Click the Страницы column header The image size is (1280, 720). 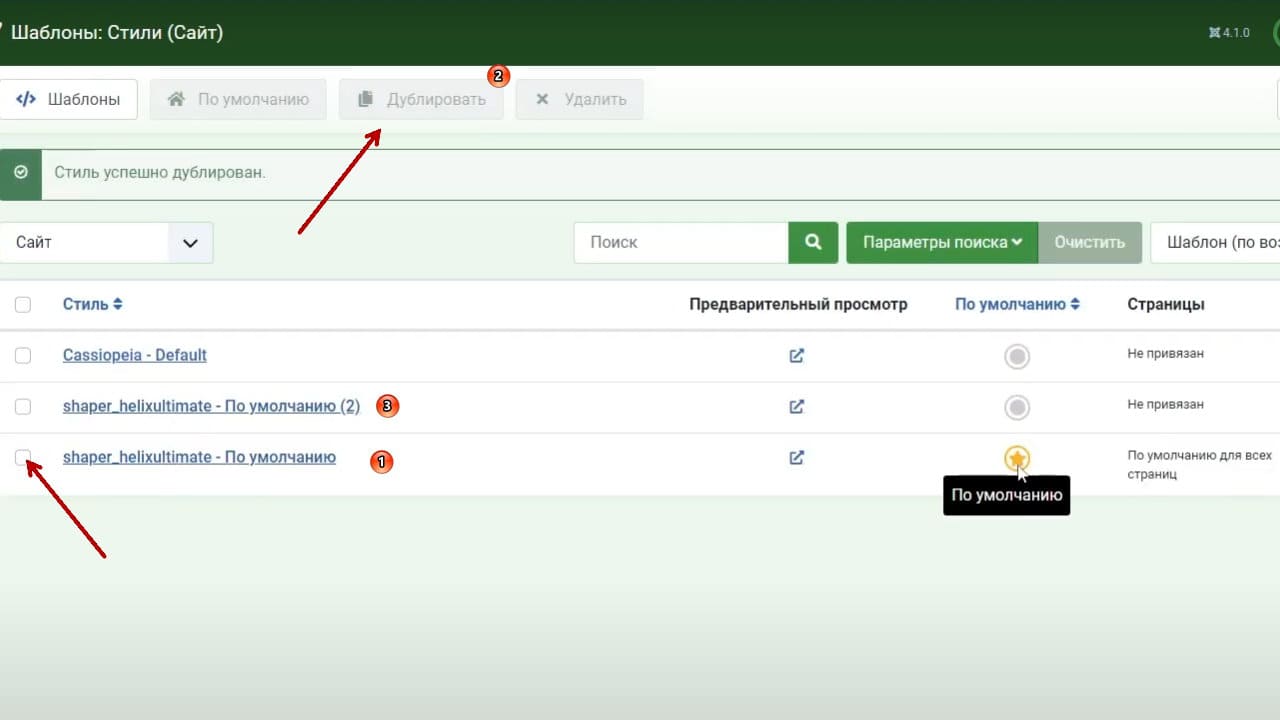[1166, 304]
